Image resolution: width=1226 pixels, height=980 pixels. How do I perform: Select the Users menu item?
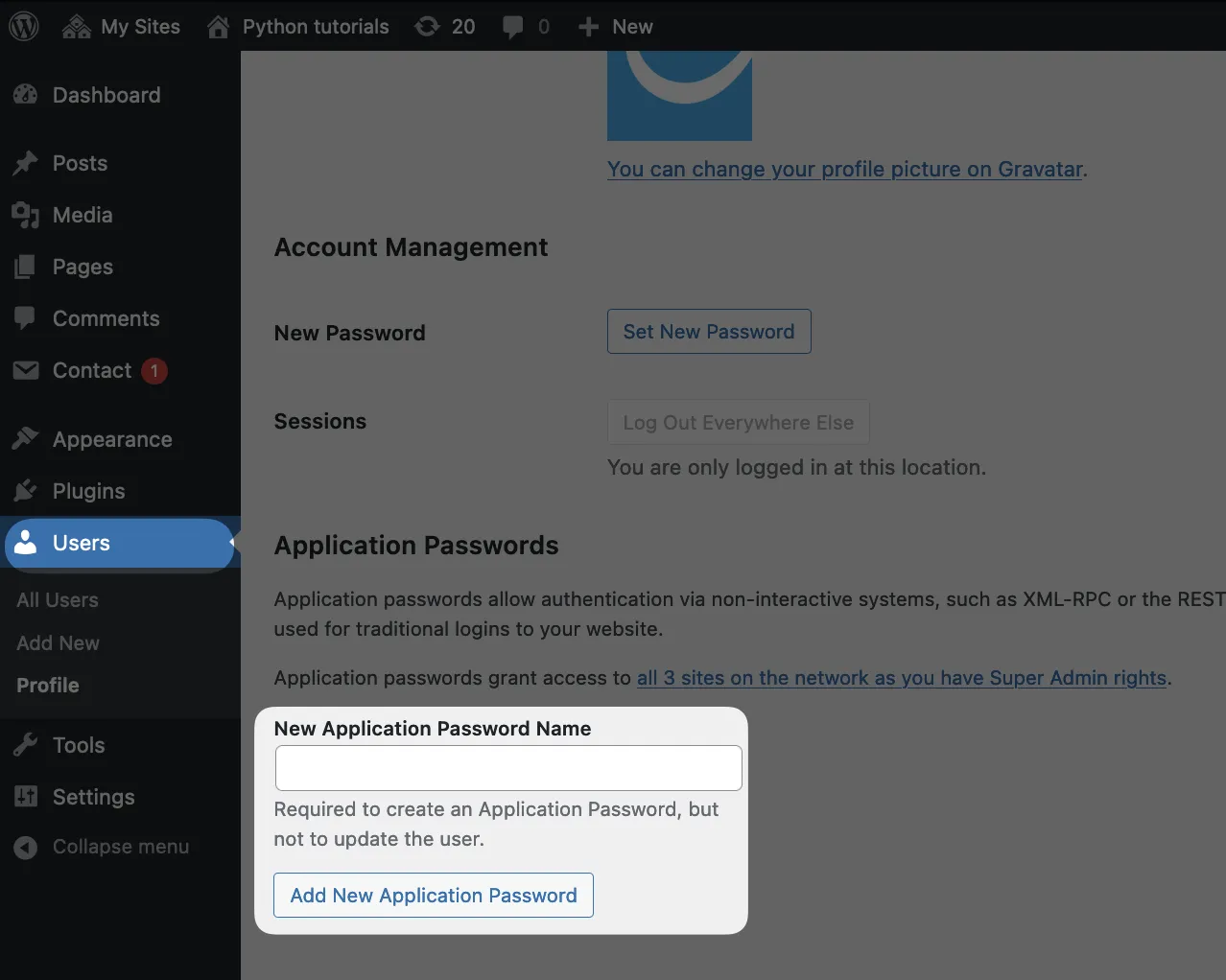click(119, 544)
